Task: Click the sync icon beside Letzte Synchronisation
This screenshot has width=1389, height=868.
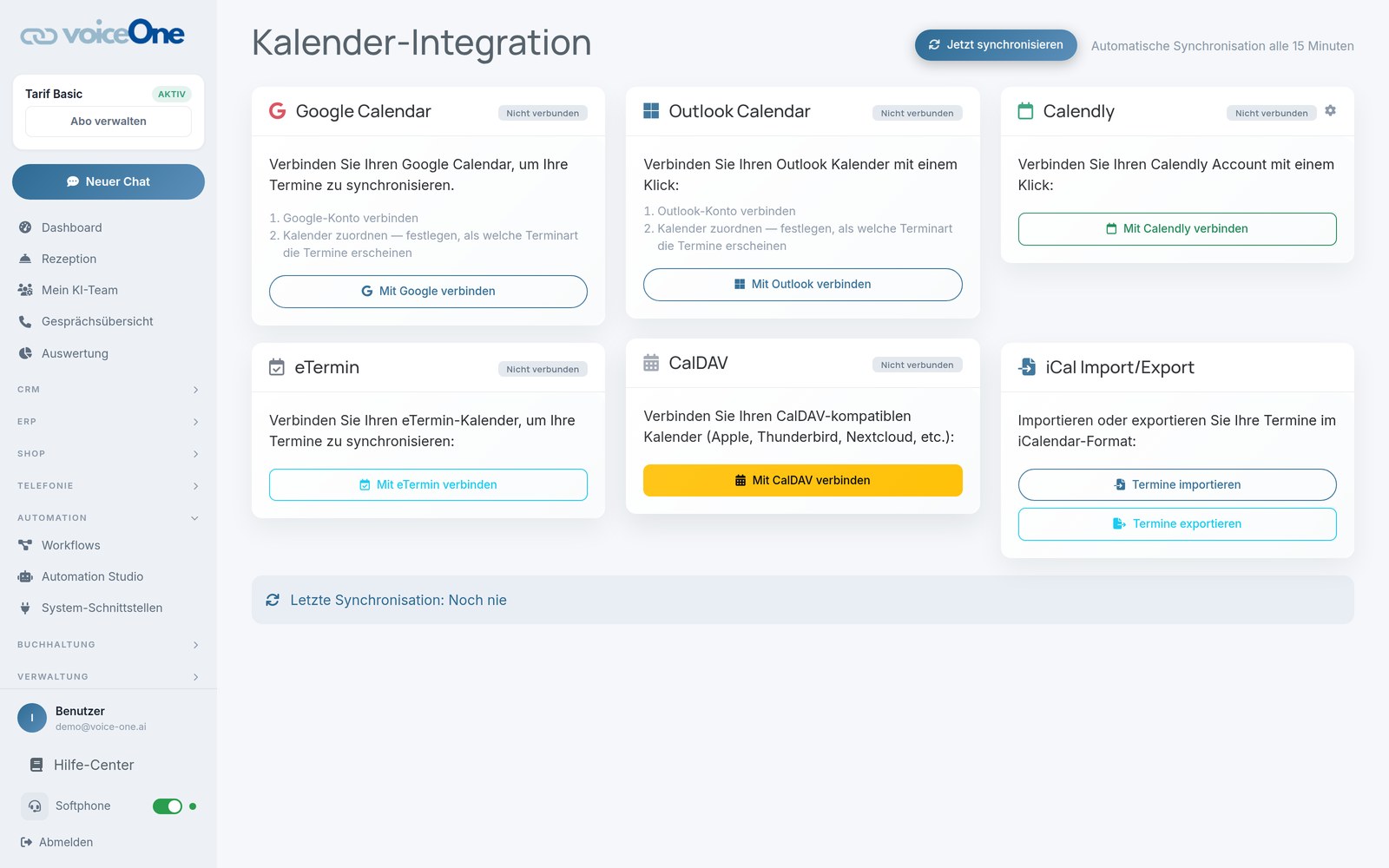Action: (273, 600)
